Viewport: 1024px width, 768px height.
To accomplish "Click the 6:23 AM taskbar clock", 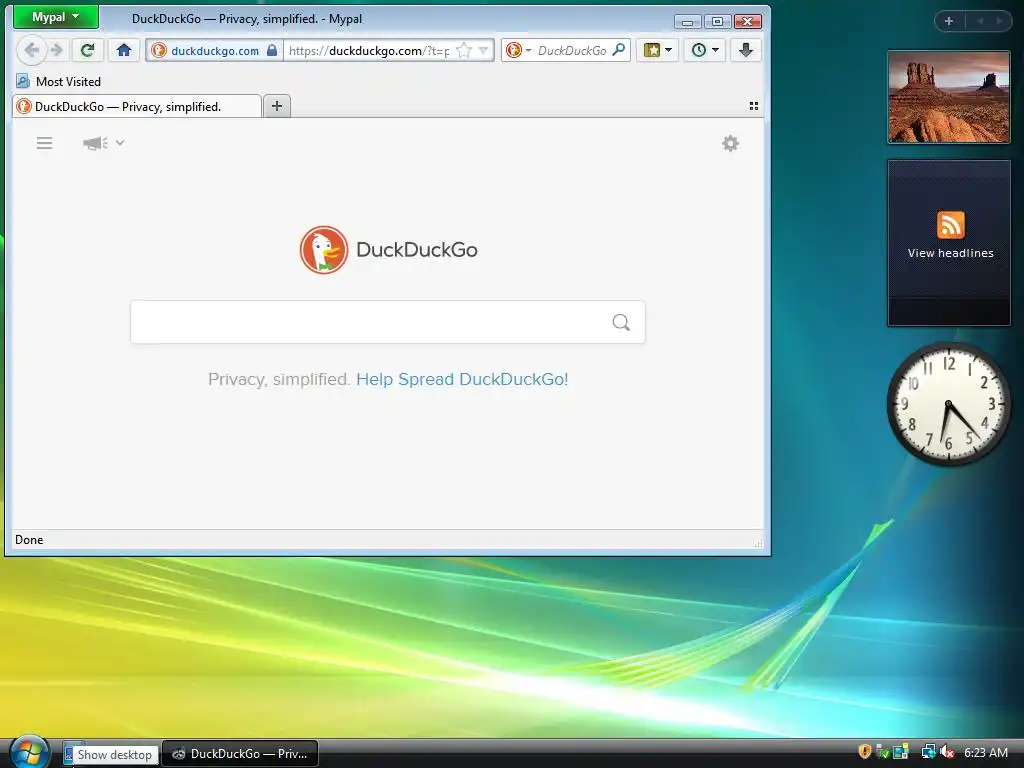I will (x=985, y=752).
